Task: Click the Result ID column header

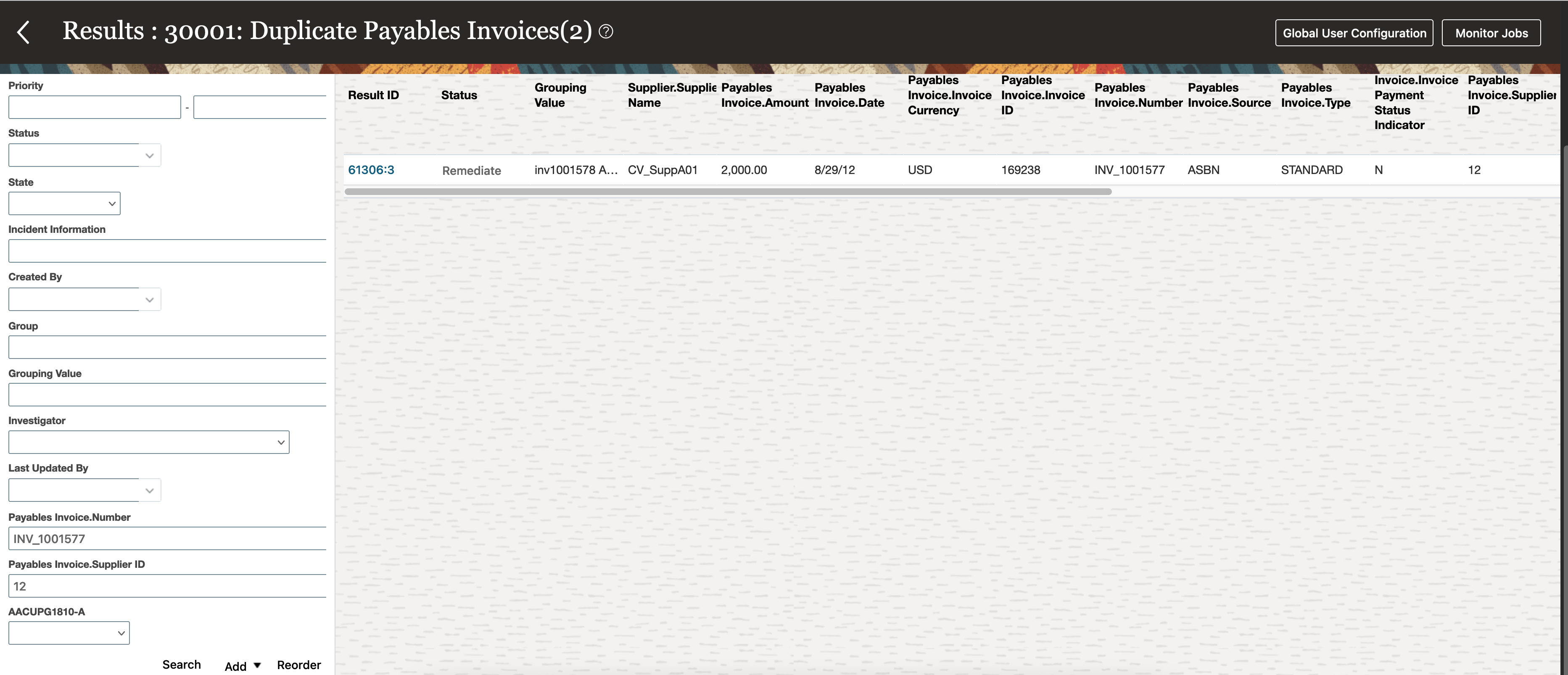Action: (x=373, y=95)
